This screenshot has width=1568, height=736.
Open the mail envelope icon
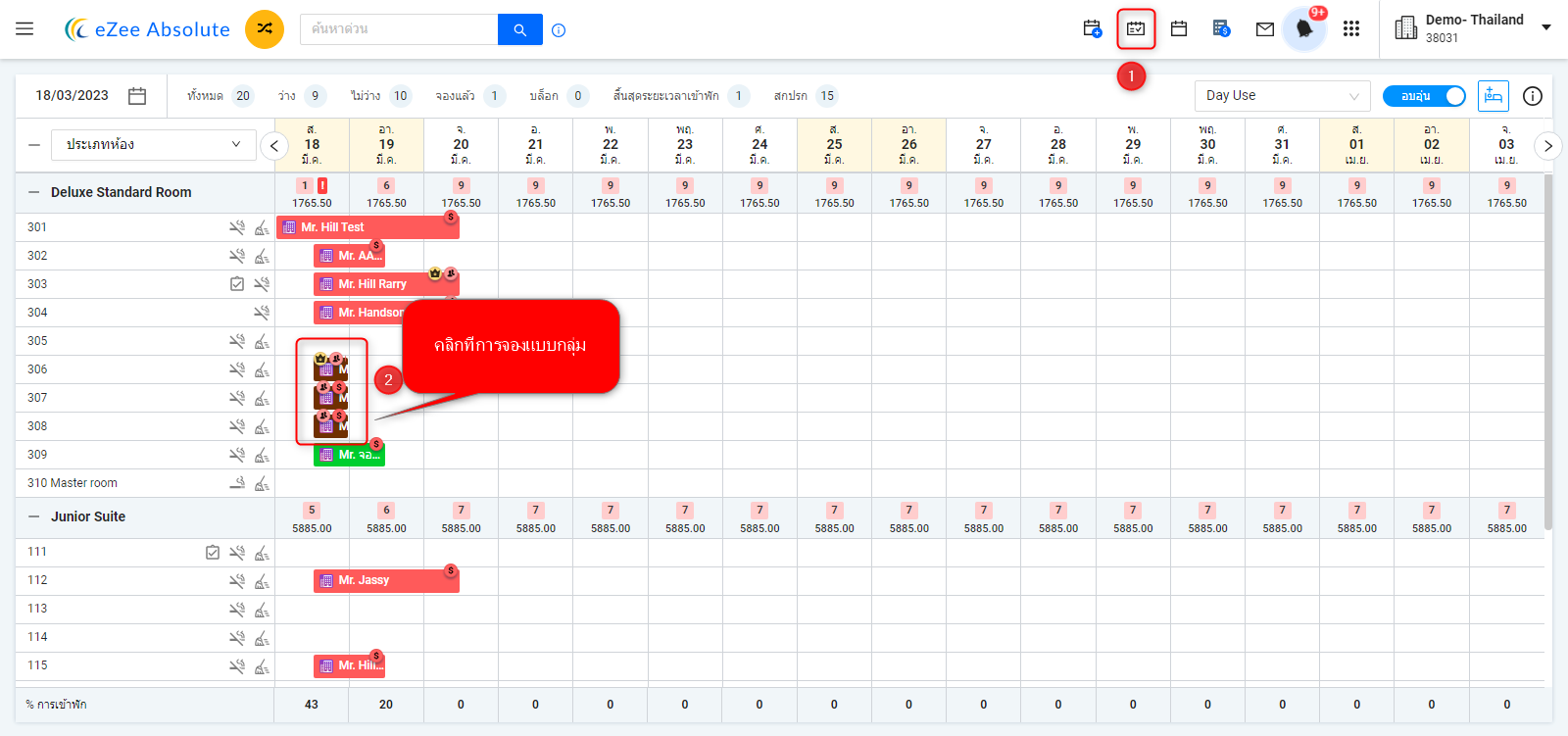(1265, 29)
